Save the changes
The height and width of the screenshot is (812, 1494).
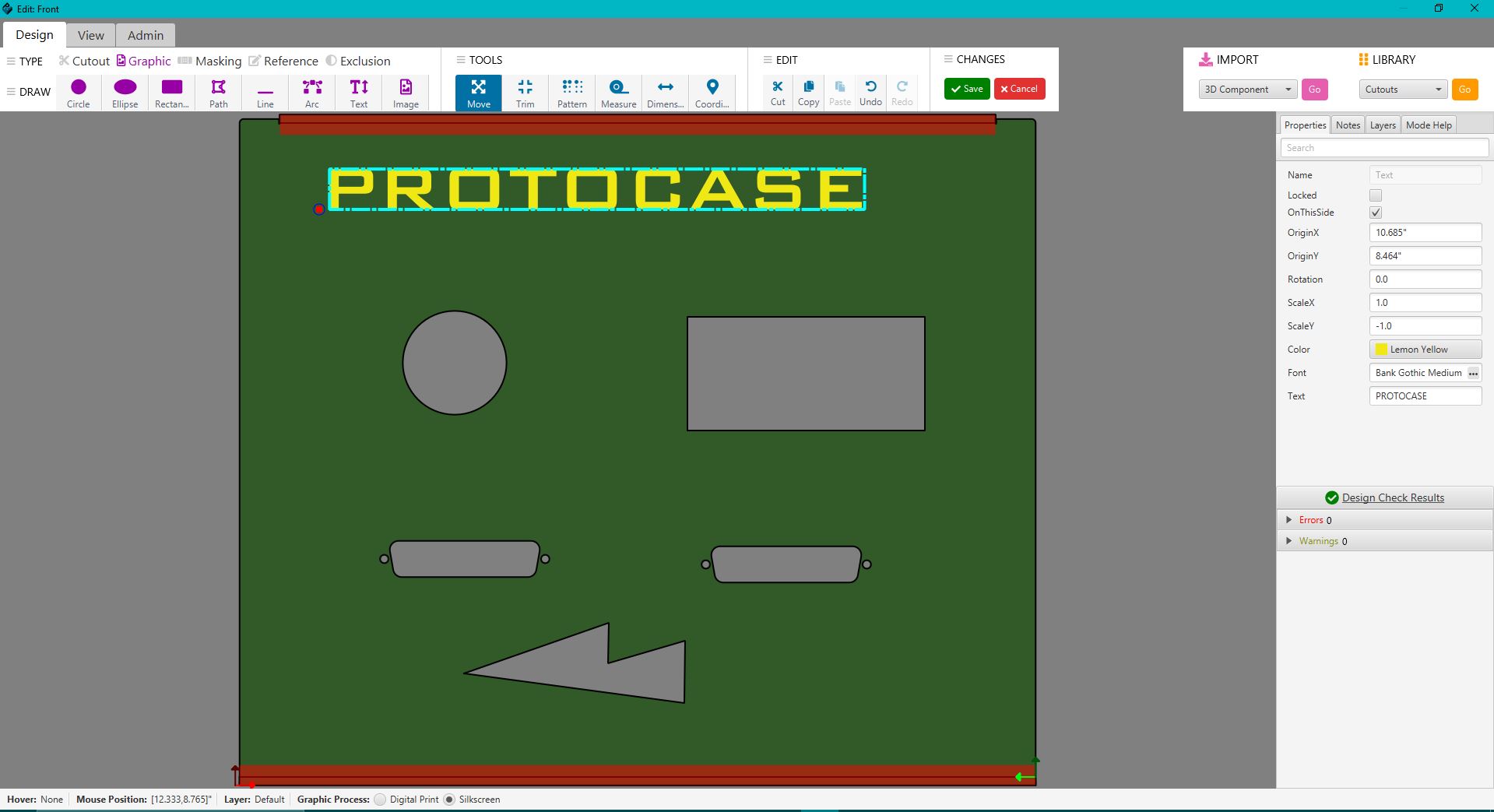coord(967,89)
